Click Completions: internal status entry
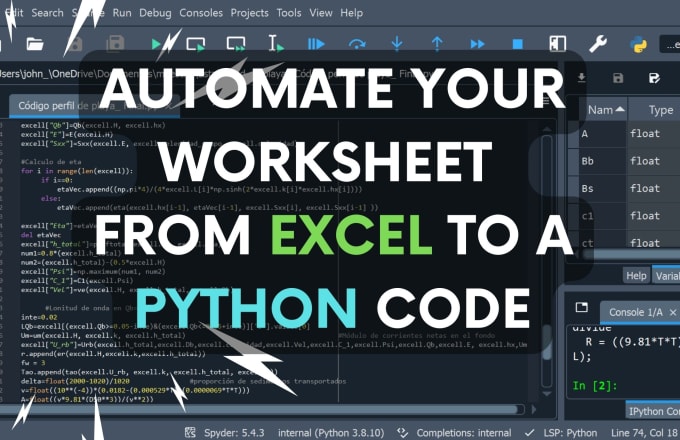The width and height of the screenshot is (680, 440). [464, 433]
